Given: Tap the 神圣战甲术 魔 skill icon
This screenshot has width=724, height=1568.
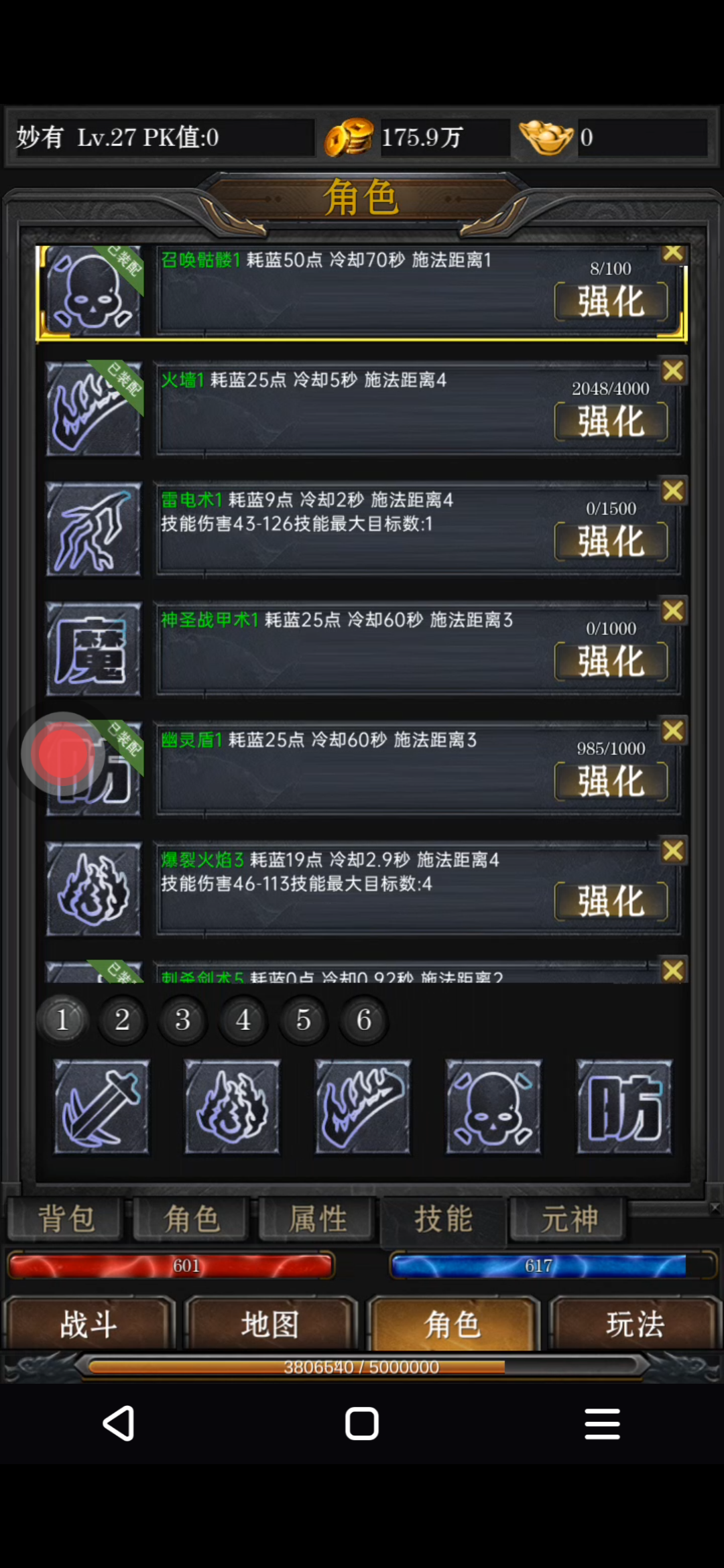Looking at the screenshot, I should pos(93,649).
